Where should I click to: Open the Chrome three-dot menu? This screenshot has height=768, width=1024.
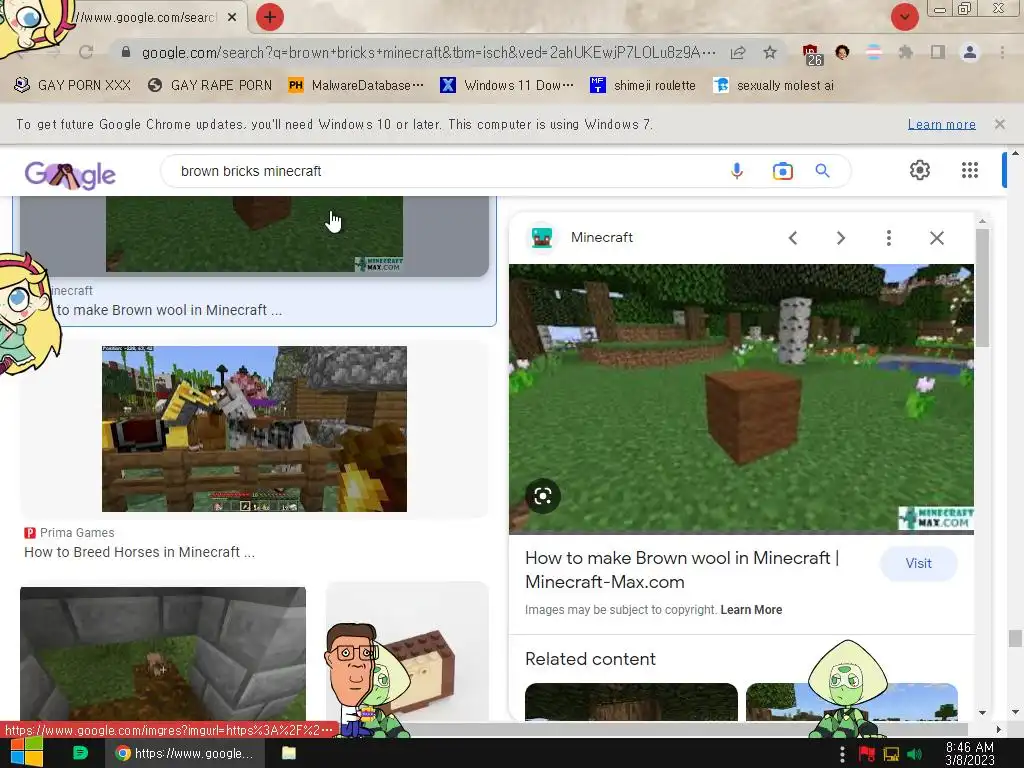[1002, 52]
